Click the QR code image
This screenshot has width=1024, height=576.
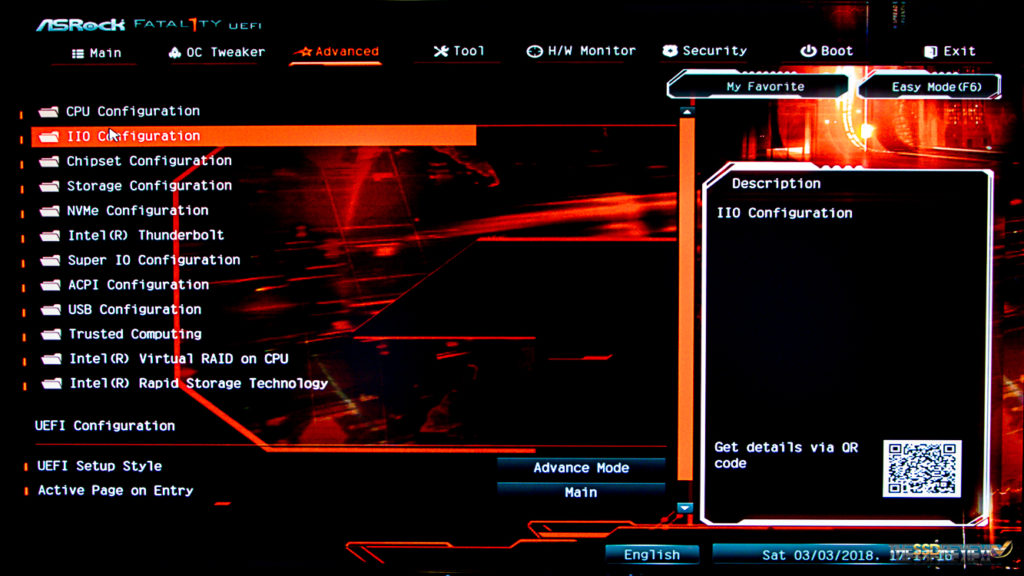coord(921,468)
